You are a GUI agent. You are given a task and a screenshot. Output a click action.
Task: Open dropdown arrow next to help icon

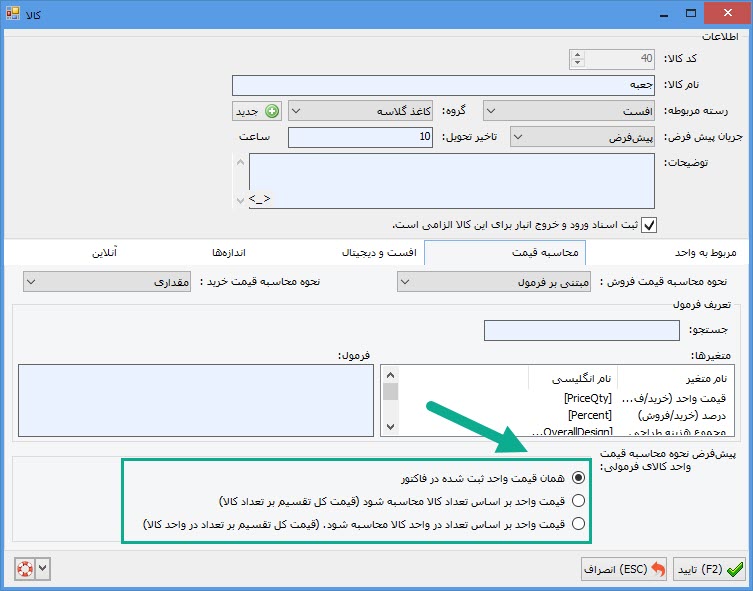point(42,568)
